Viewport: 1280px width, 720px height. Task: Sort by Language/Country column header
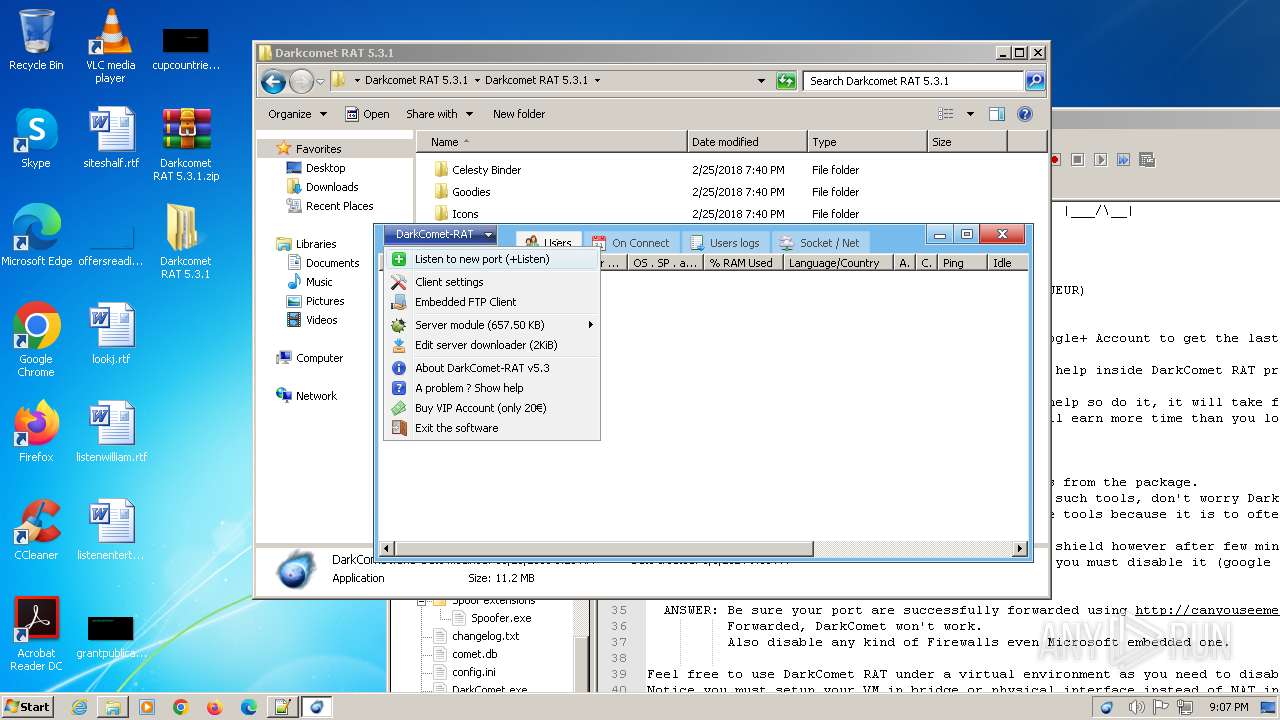(837, 263)
